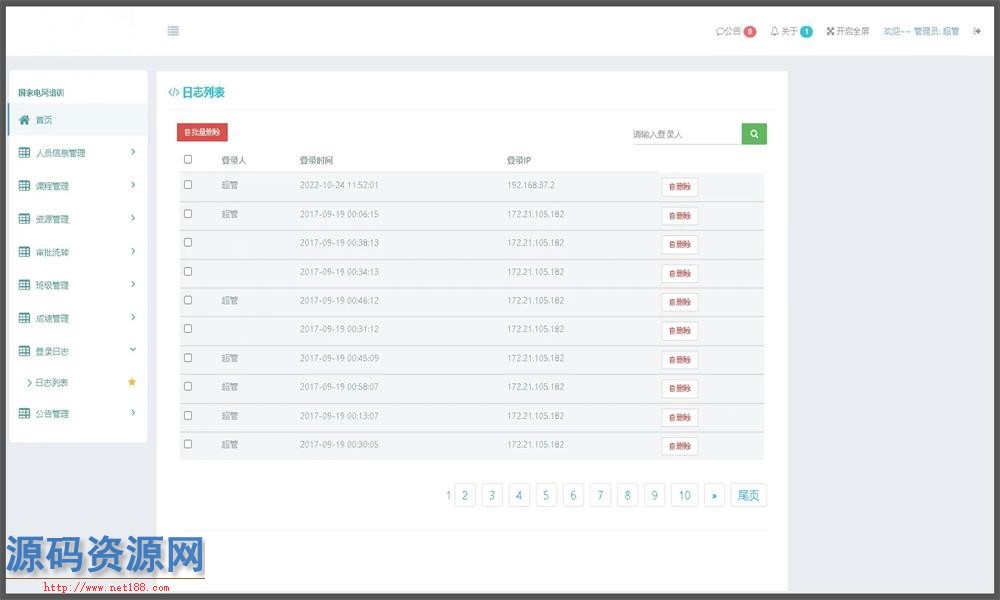Delete the 00:58:07 log entry
The height and width of the screenshot is (600, 1000).
(x=680, y=388)
